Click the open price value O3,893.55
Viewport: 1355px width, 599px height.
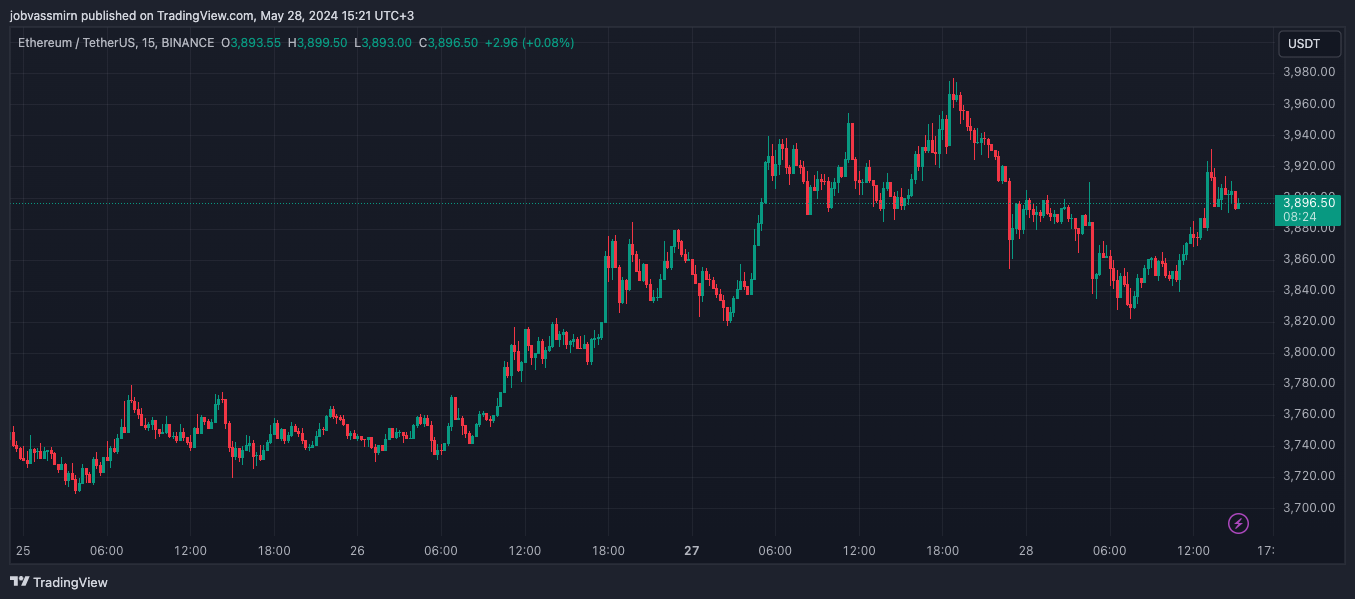[251, 43]
